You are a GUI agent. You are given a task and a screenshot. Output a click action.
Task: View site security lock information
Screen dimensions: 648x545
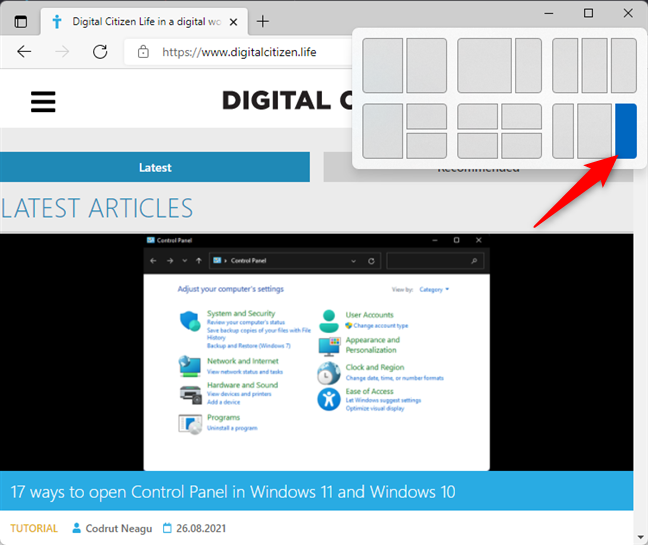coord(143,52)
